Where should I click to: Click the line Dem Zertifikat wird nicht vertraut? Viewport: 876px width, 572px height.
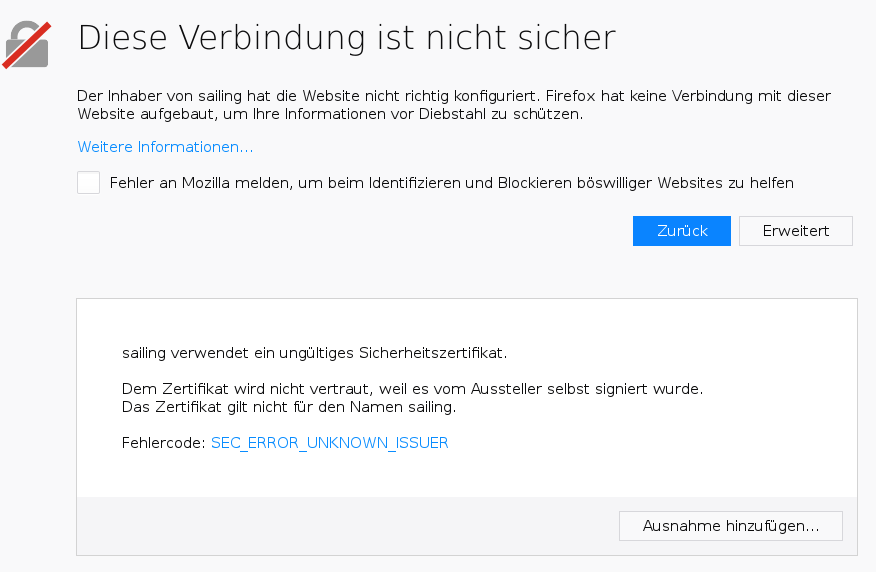point(412,389)
